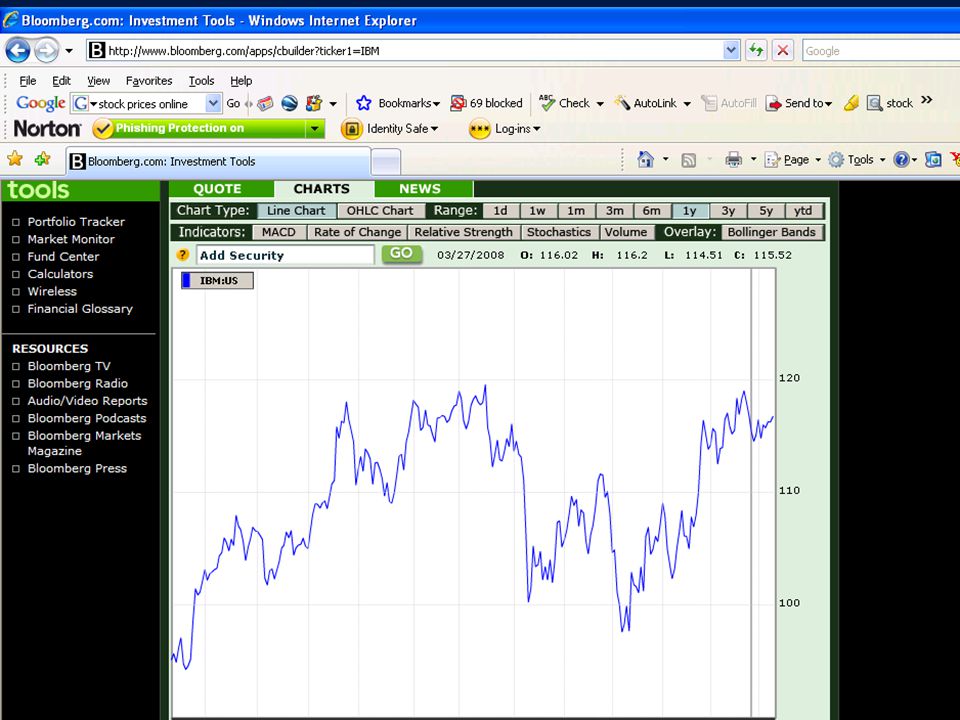This screenshot has width=960, height=720.
Task: Toggle the Bollinger Bands overlay
Action: click(771, 233)
